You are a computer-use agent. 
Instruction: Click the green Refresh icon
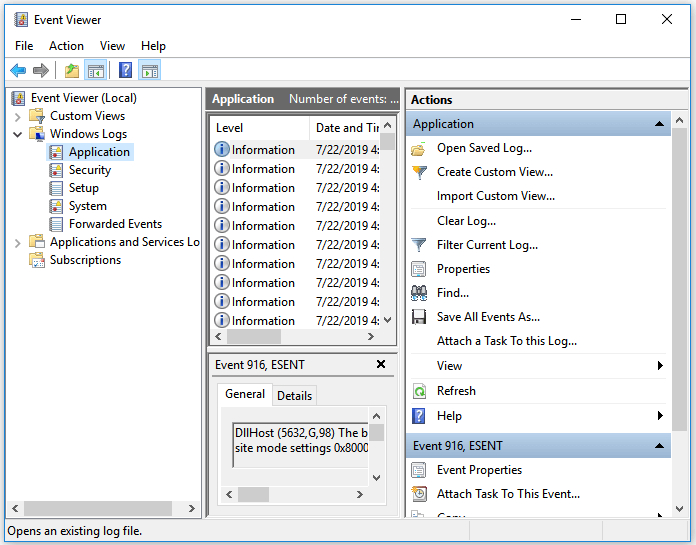[419, 391]
